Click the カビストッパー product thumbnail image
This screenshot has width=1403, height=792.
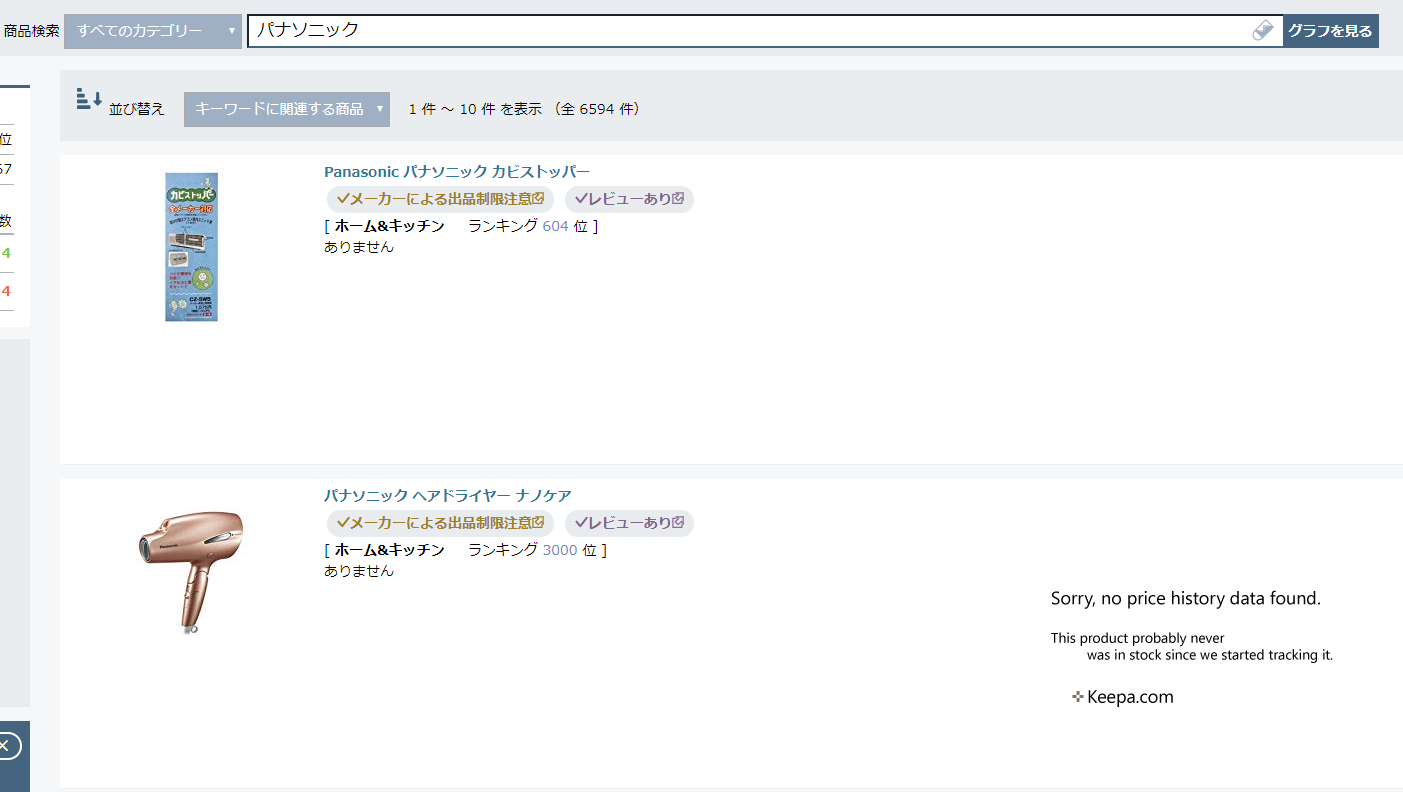[191, 247]
